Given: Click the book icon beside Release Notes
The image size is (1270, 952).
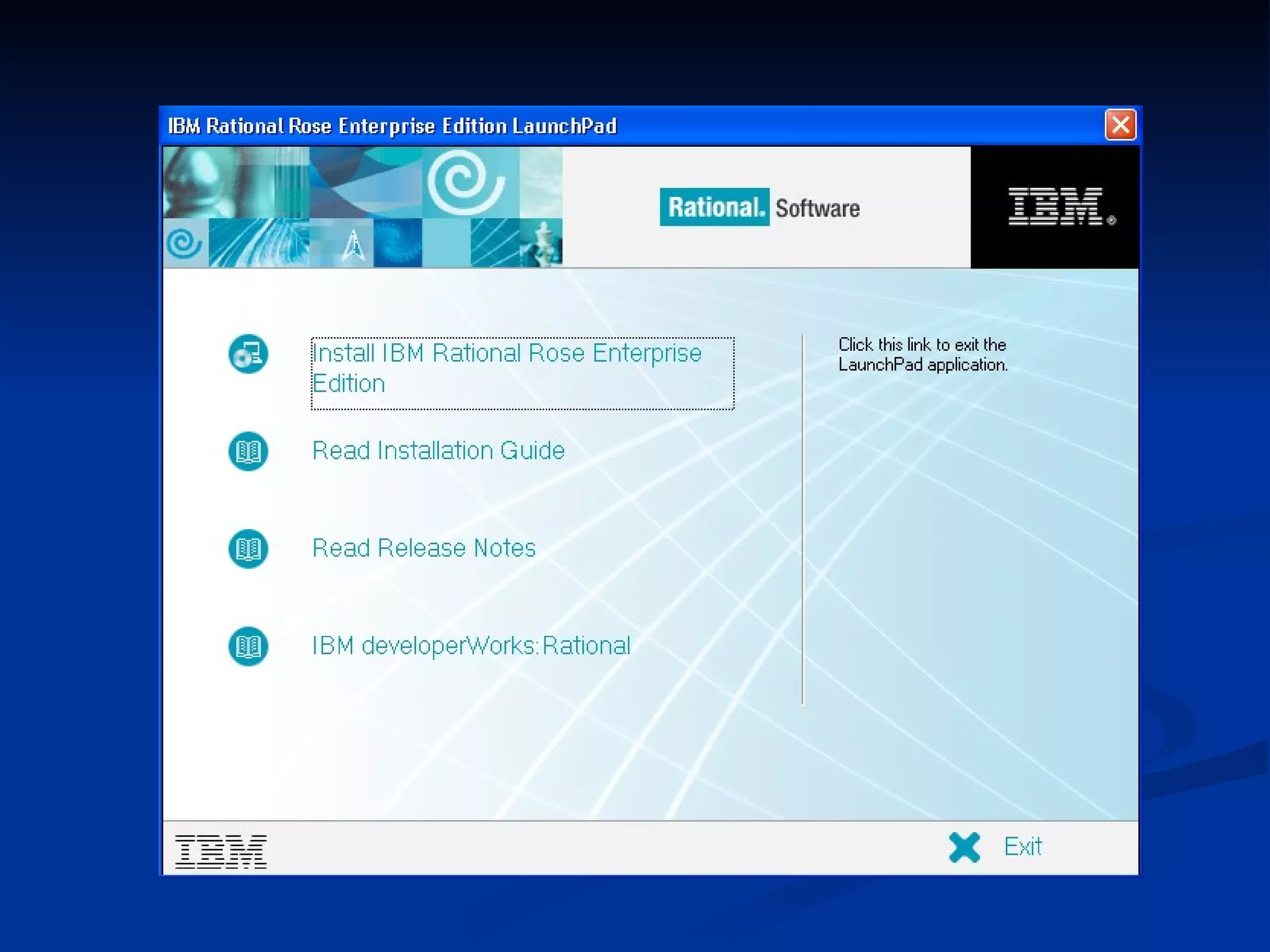Looking at the screenshot, I should click(248, 549).
